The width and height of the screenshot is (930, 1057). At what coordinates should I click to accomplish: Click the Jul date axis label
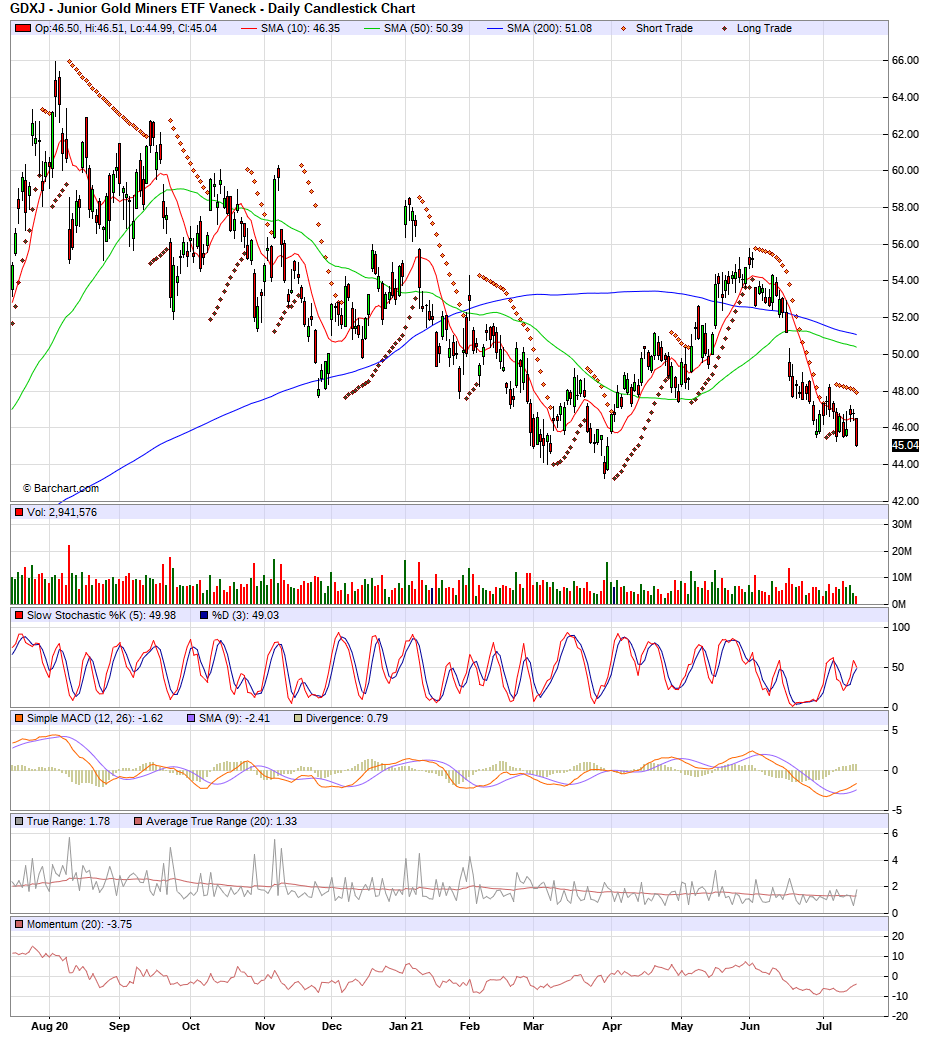tap(824, 1027)
